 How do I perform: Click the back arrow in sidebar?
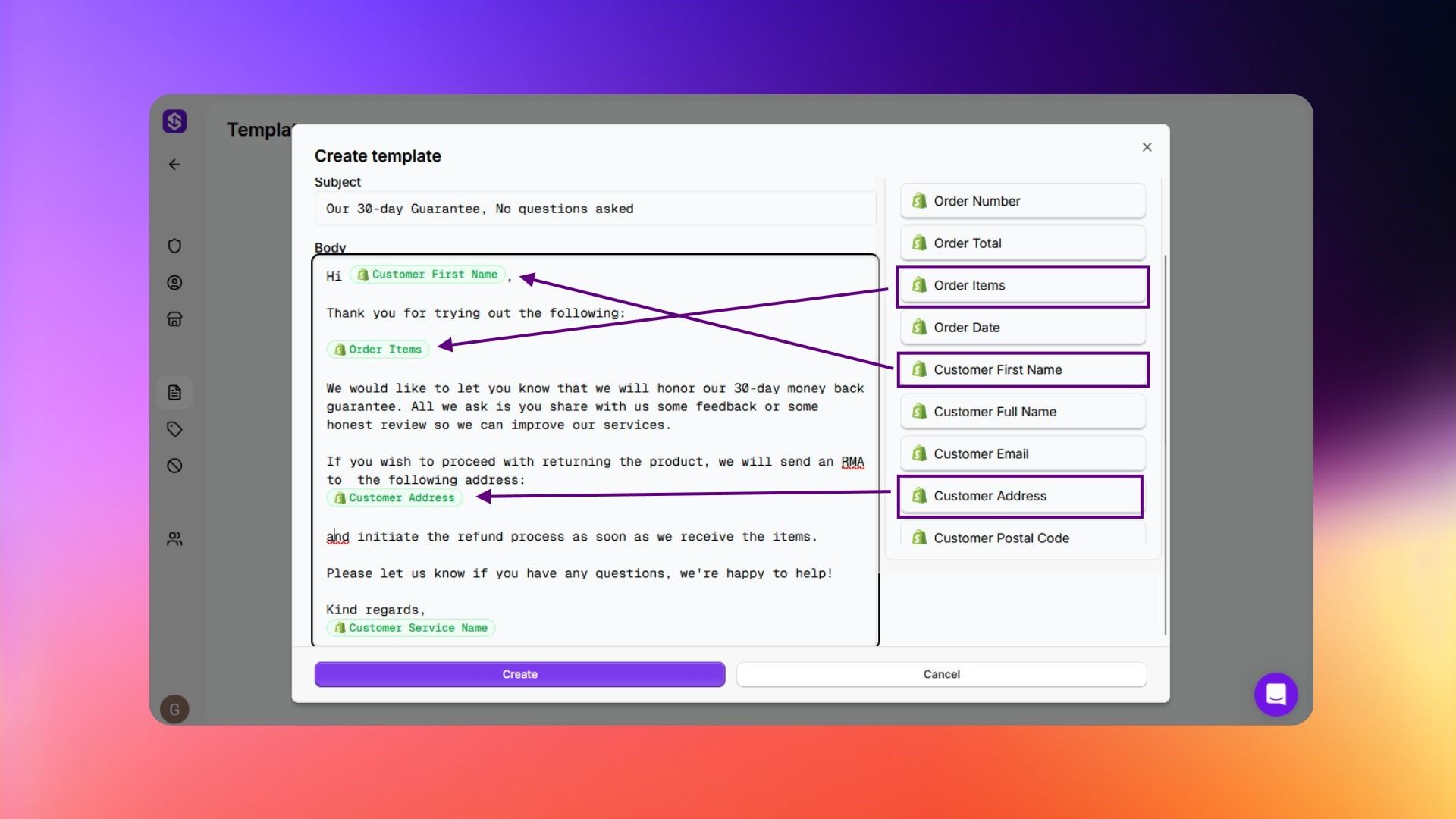[x=174, y=165]
